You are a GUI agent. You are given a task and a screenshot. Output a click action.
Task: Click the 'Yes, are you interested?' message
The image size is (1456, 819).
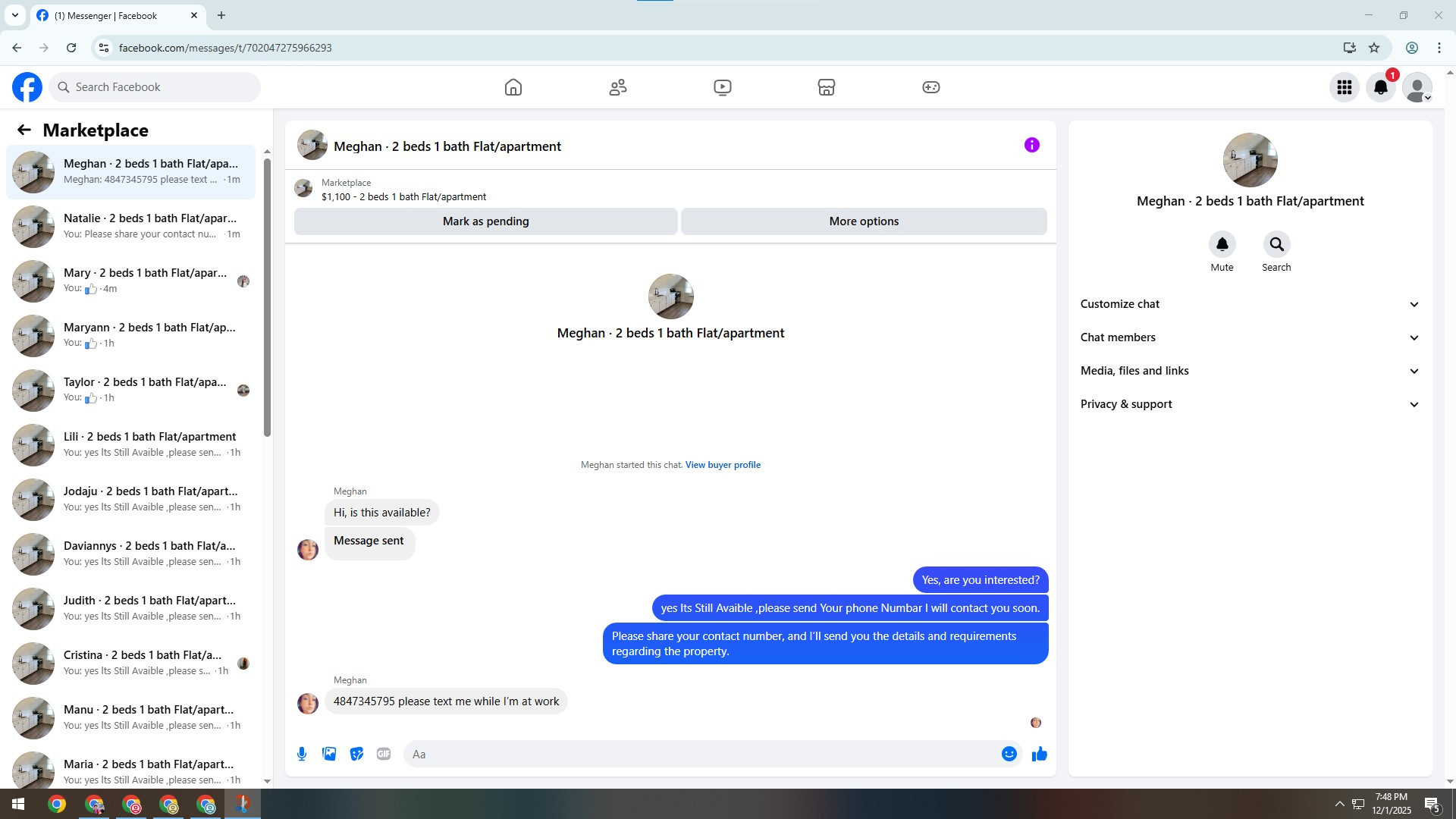(981, 580)
